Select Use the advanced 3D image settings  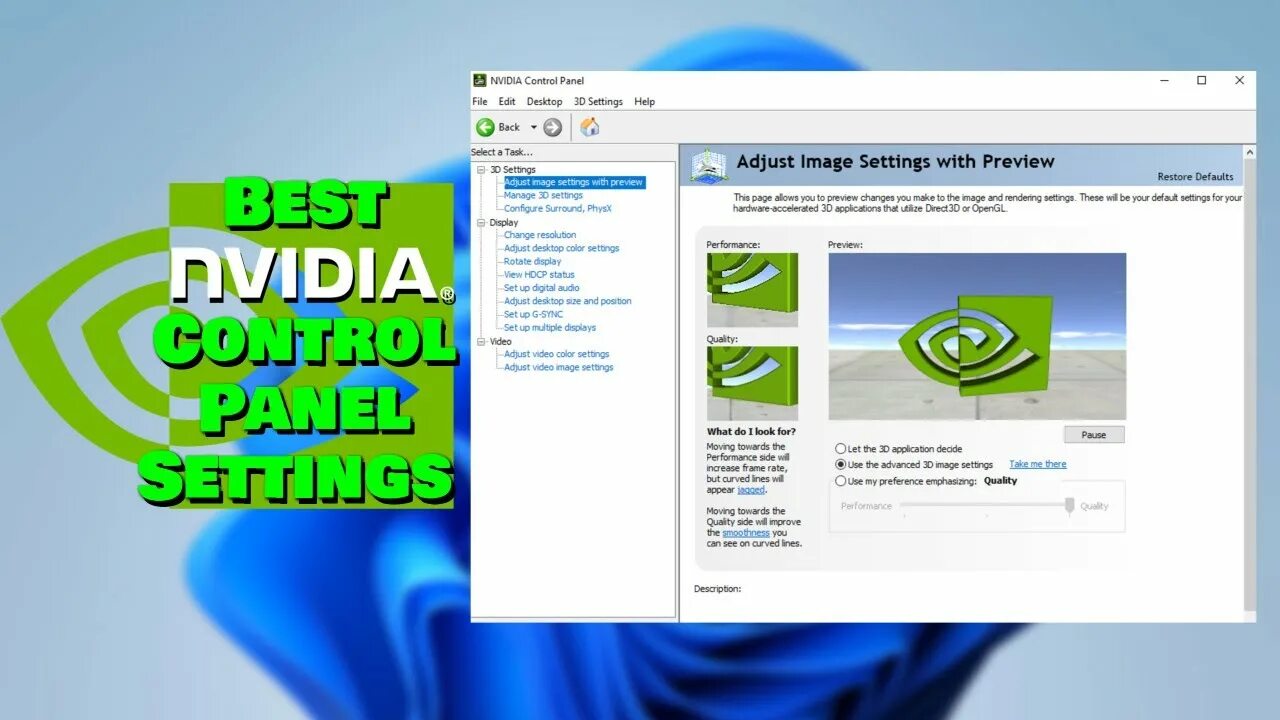click(x=914, y=465)
